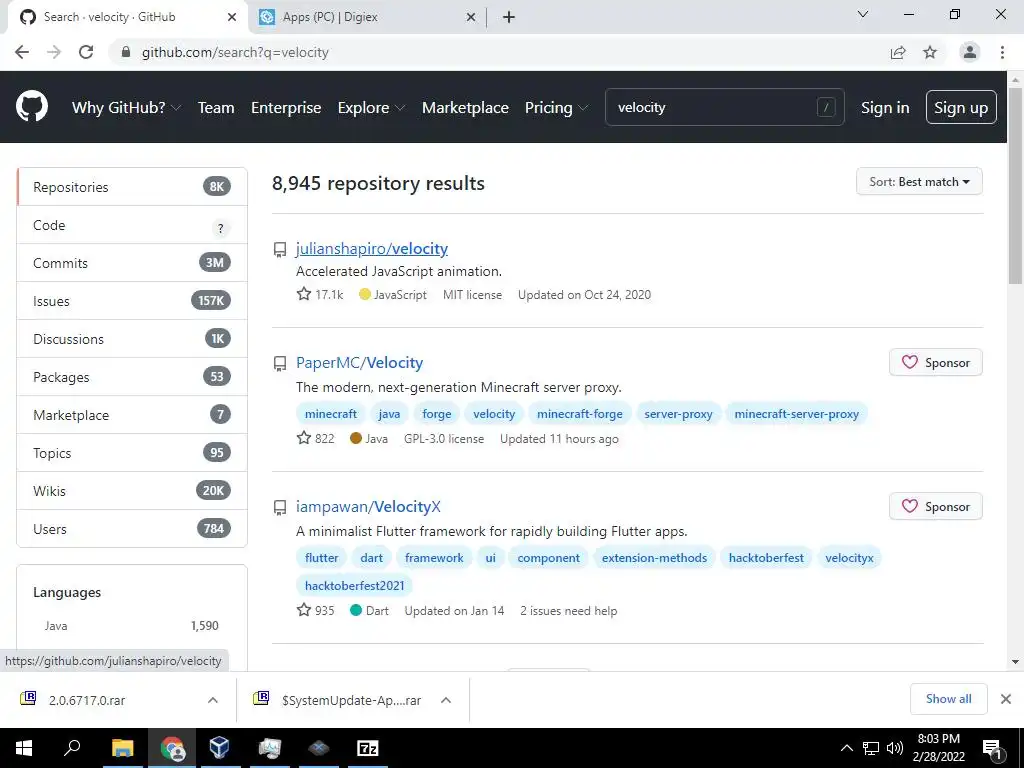This screenshot has width=1024, height=768.
Task: Sponsor PaperMC/Velocity button
Action: 935,362
